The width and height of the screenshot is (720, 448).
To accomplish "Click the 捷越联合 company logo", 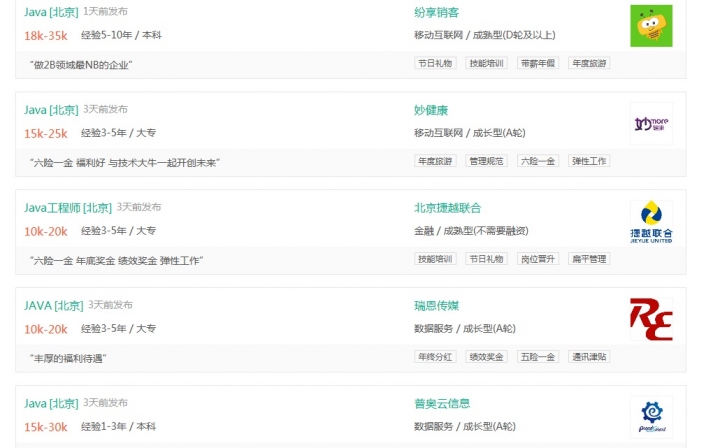I will [x=651, y=222].
